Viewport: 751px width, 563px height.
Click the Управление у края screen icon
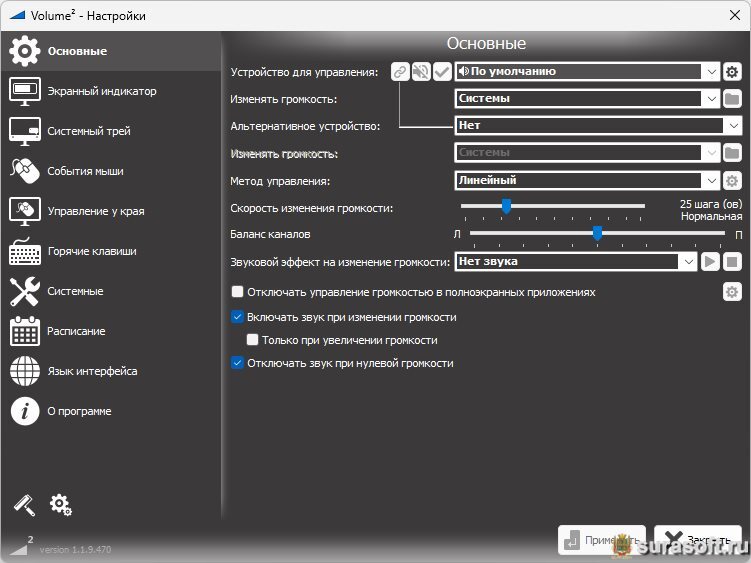pos(24,211)
